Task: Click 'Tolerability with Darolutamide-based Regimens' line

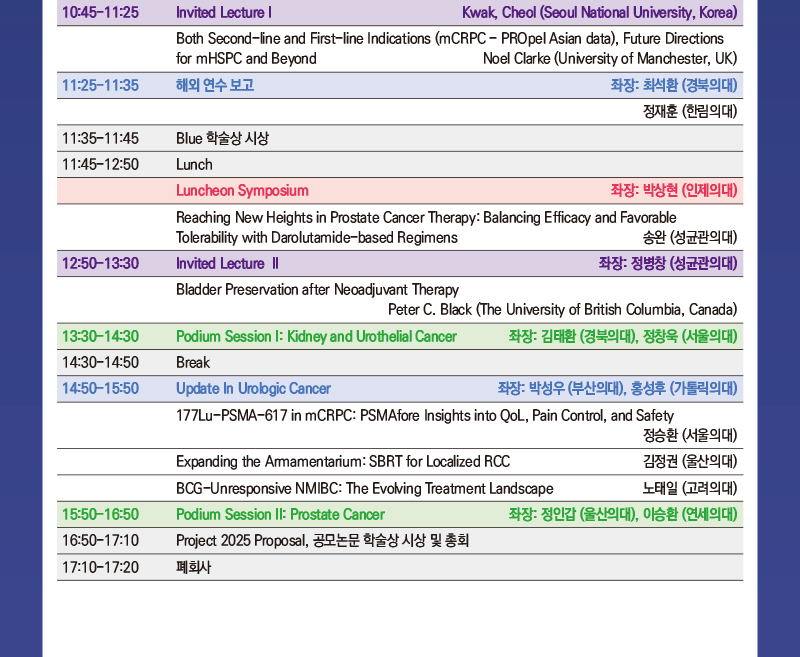Action: (316, 238)
